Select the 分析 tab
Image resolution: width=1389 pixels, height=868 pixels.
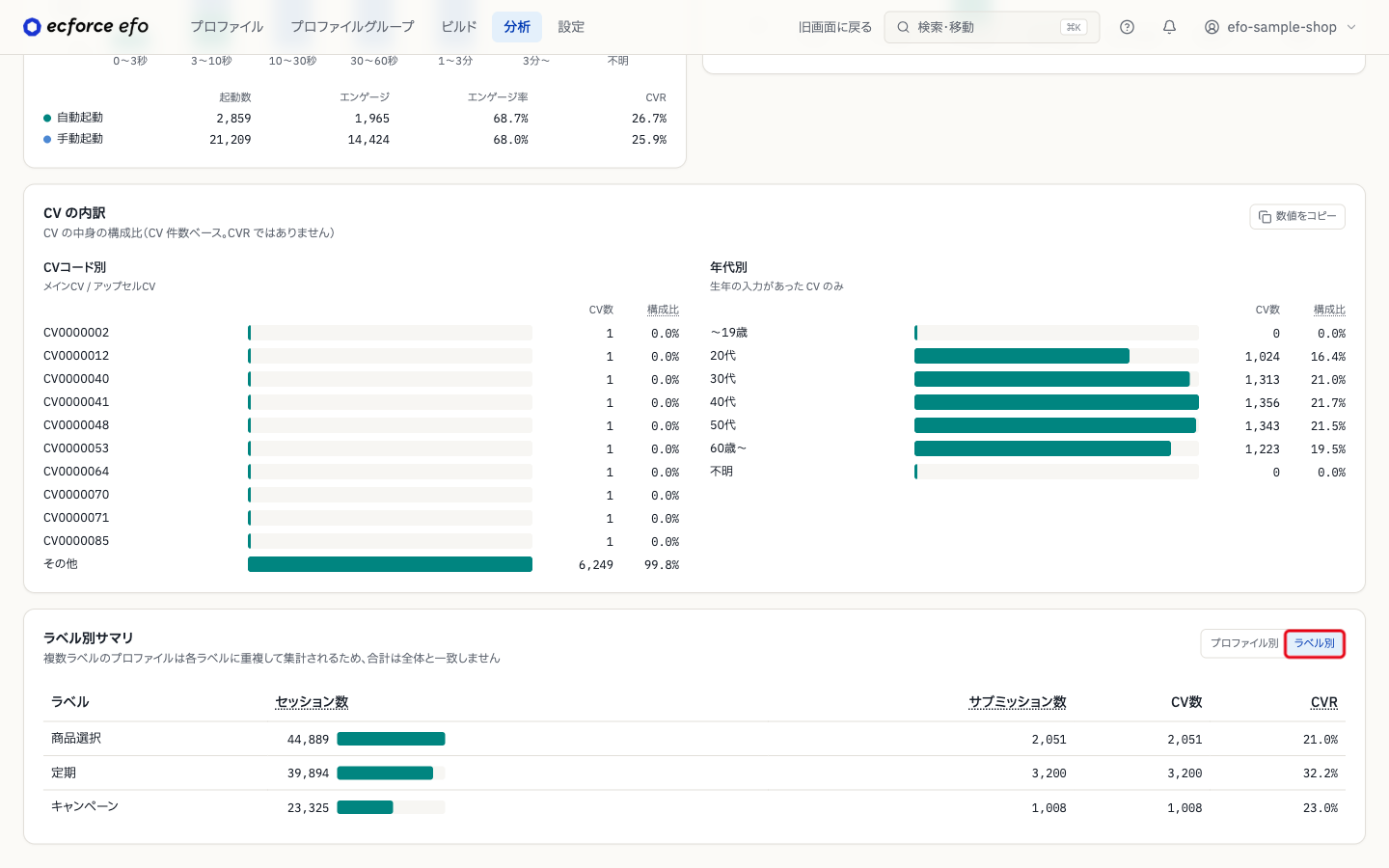pos(517,27)
